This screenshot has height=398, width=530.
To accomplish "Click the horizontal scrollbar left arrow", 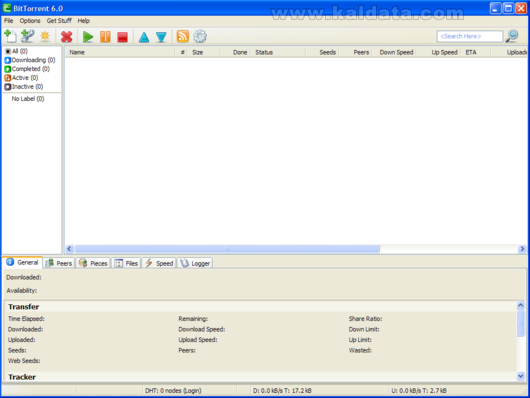I will (x=69, y=249).
